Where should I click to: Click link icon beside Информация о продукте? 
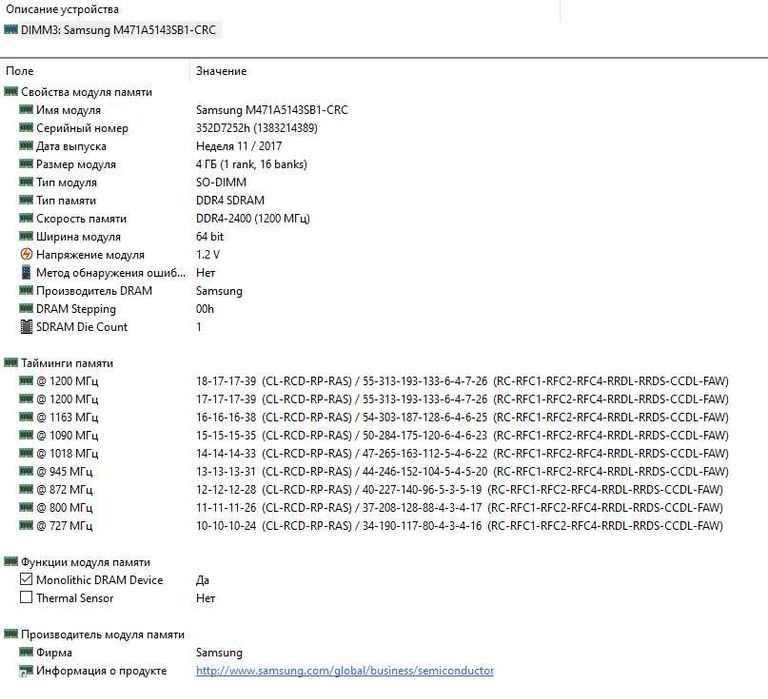[26, 671]
